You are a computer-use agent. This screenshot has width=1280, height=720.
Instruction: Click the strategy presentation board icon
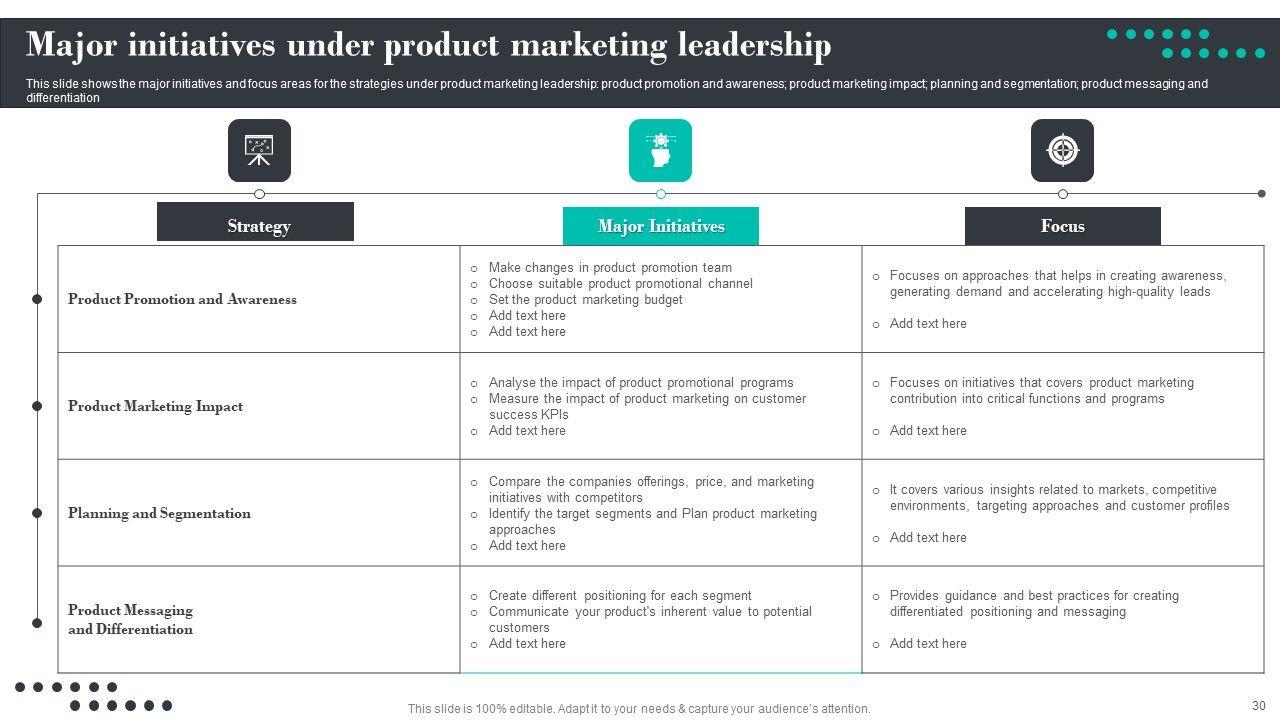259,151
